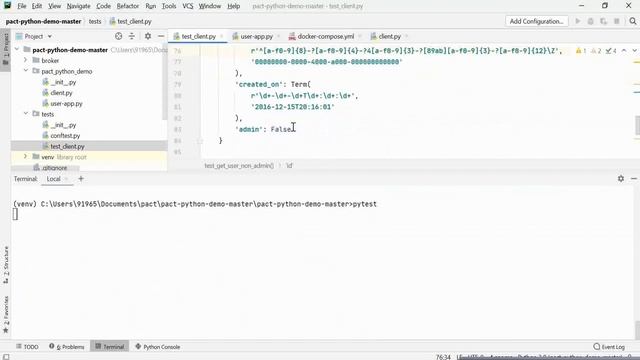Screen dimensions: 640x360
Task: Open the Run menu
Action: click(x=150, y=6)
